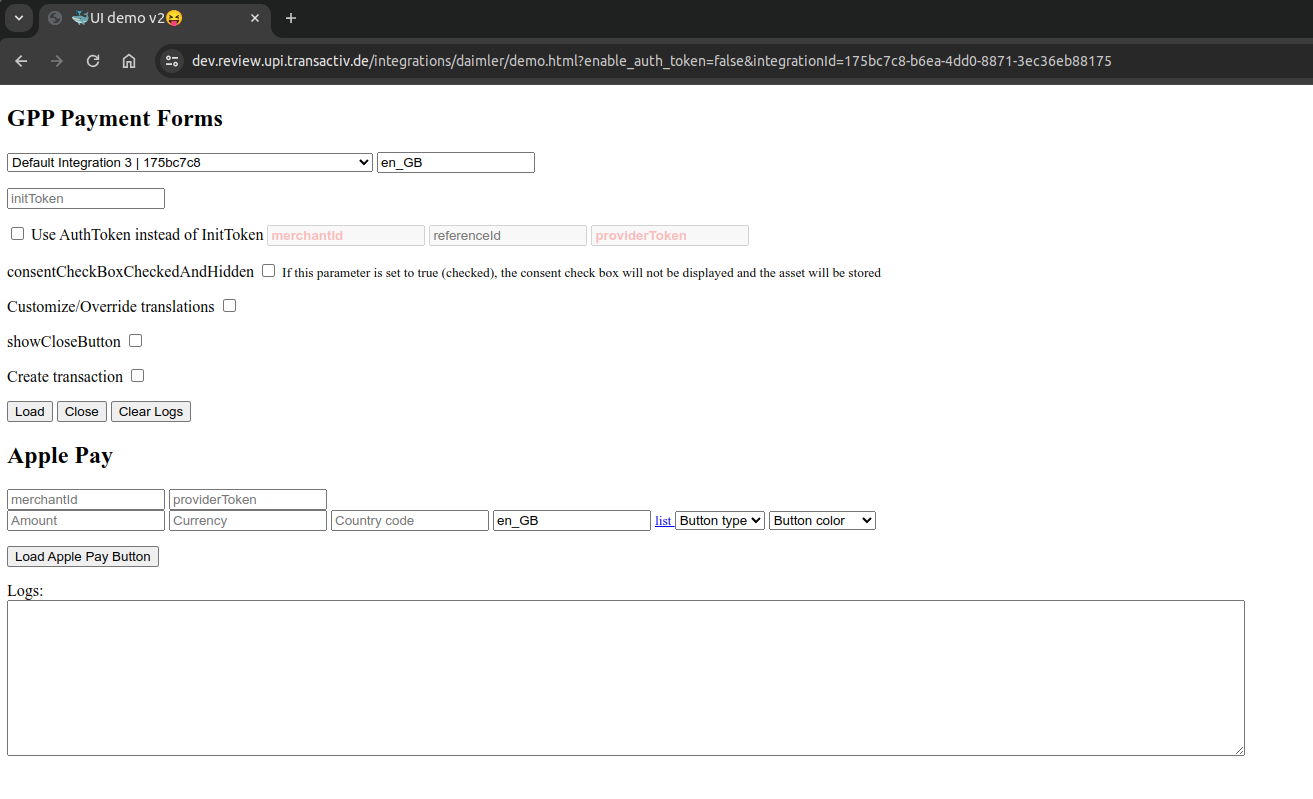Expand the Button type dropdown

[x=720, y=521]
